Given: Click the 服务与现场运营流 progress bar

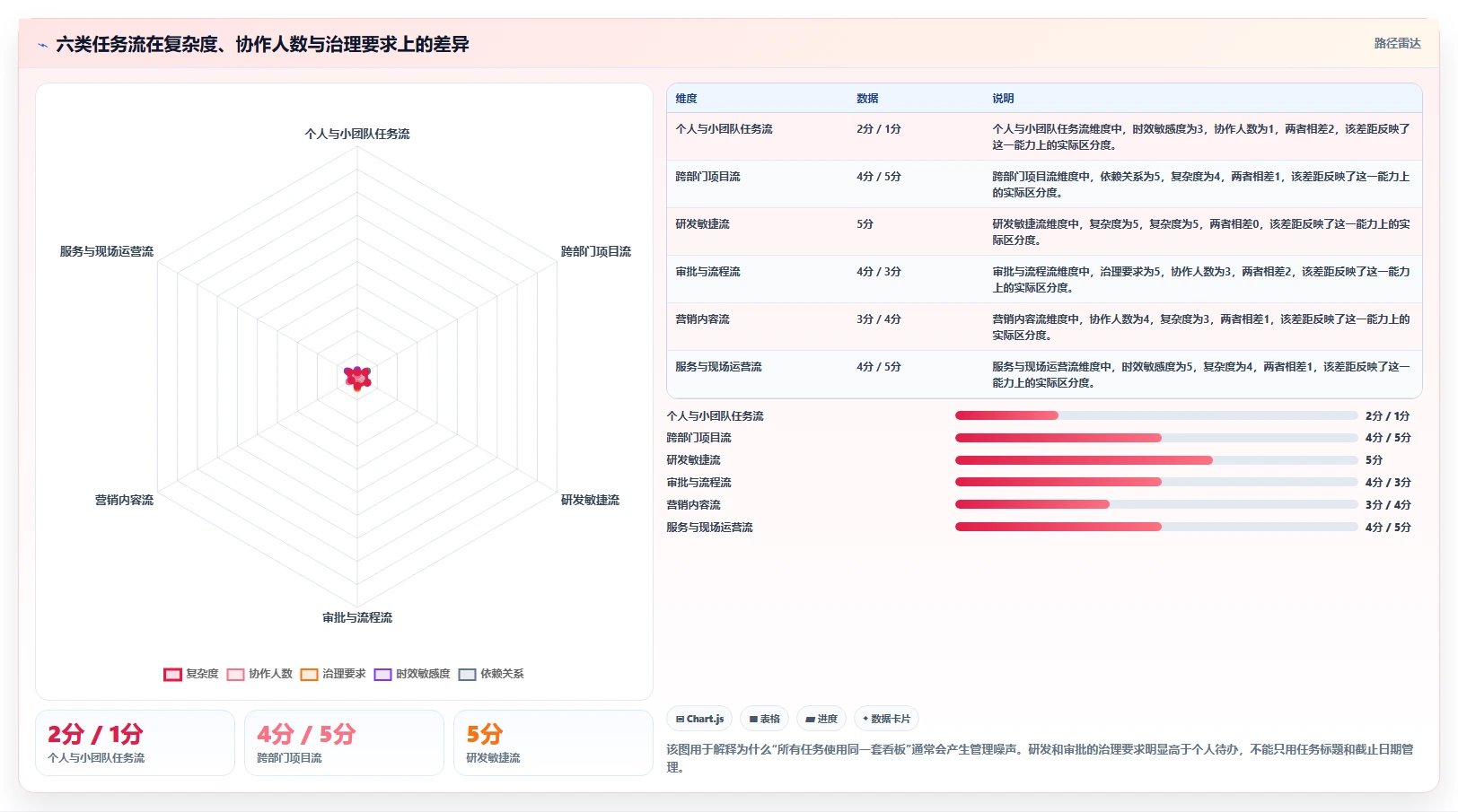Looking at the screenshot, I should [x=1156, y=527].
